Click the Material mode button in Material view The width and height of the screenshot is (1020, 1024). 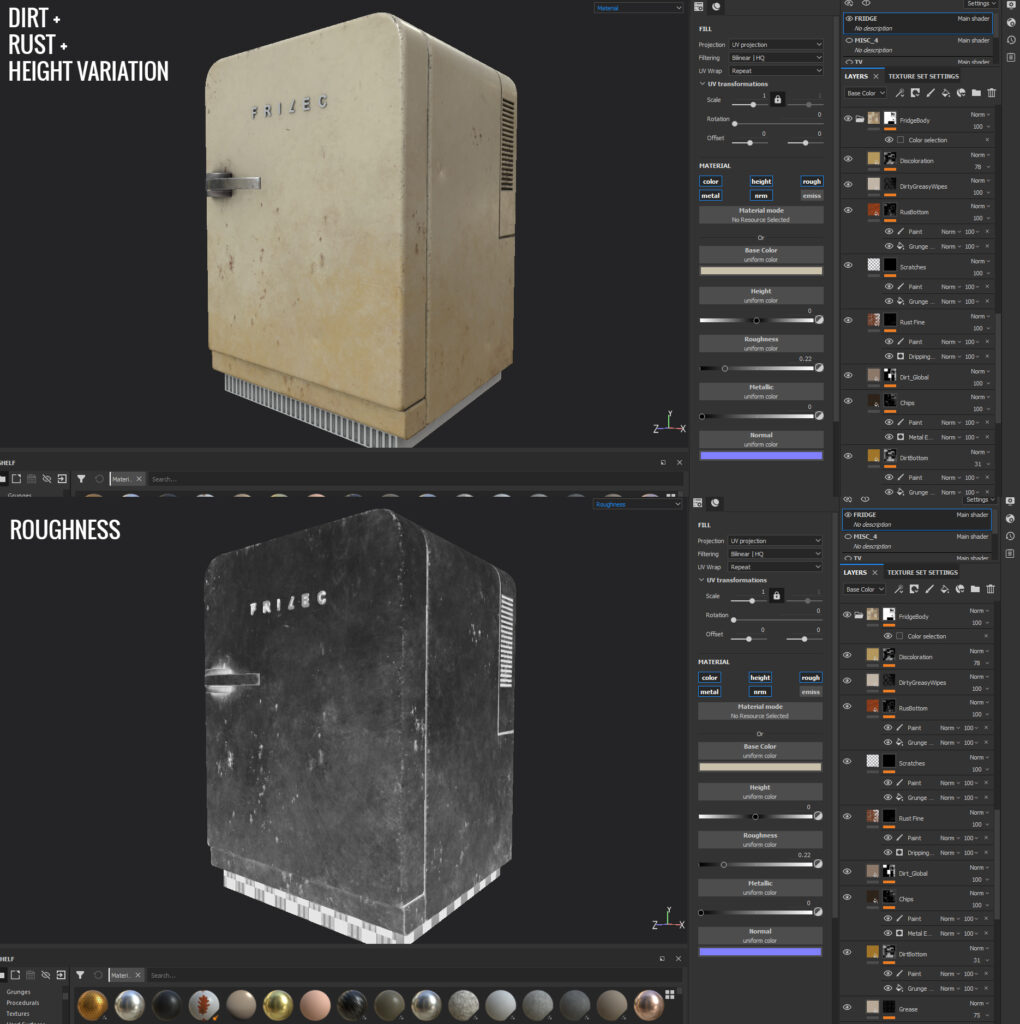click(761, 214)
